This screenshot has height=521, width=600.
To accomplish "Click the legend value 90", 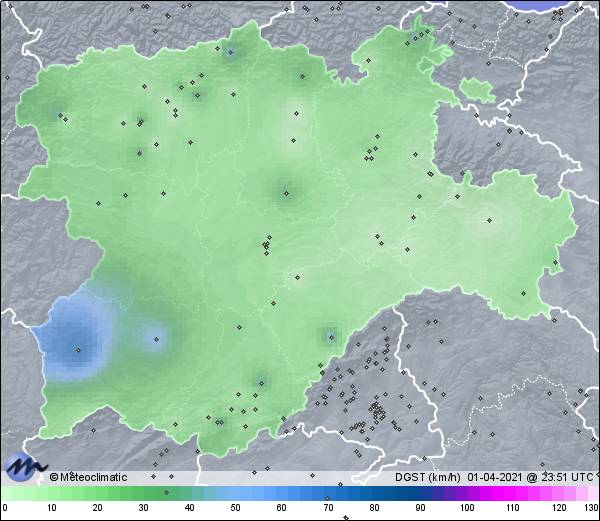I will [420, 508].
